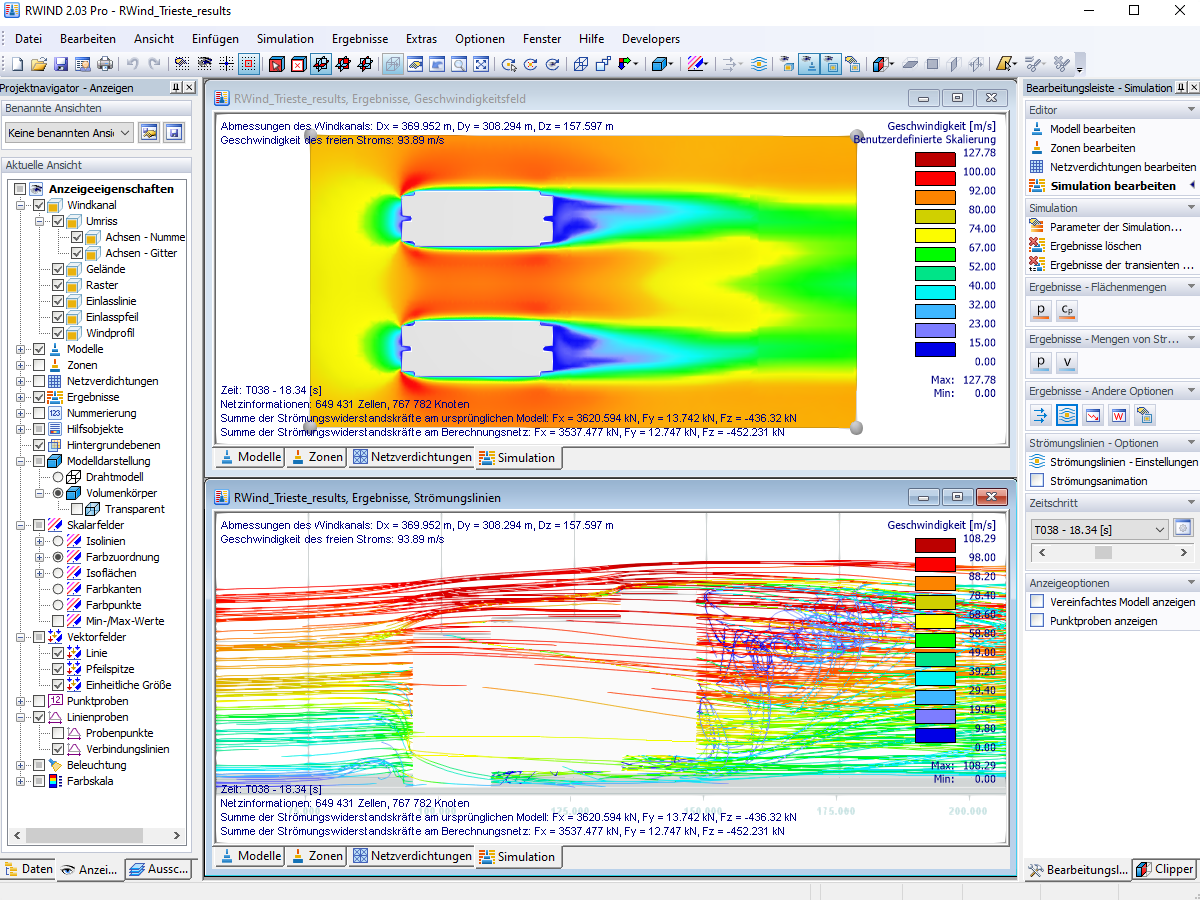Click the red box with X toolbar icon
This screenshot has width=1200, height=900.
click(x=298, y=64)
